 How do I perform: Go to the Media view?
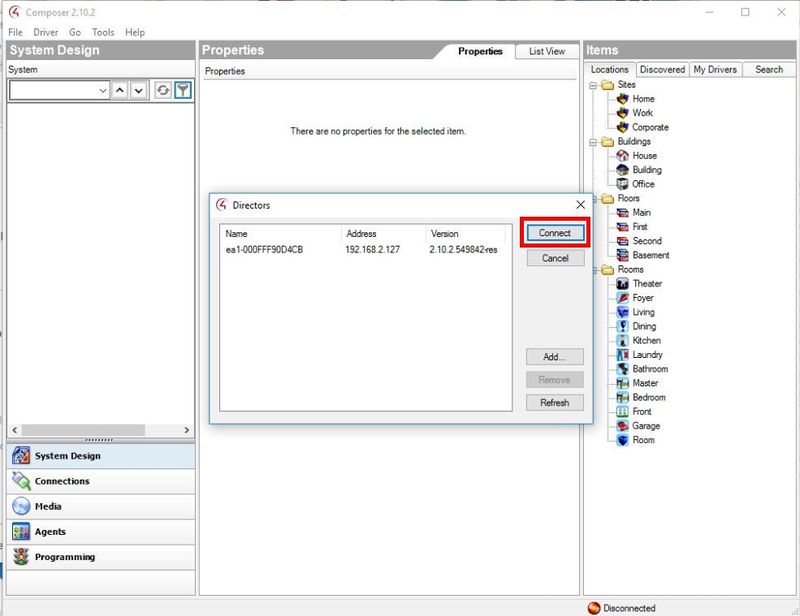pyautogui.click(x=101, y=506)
